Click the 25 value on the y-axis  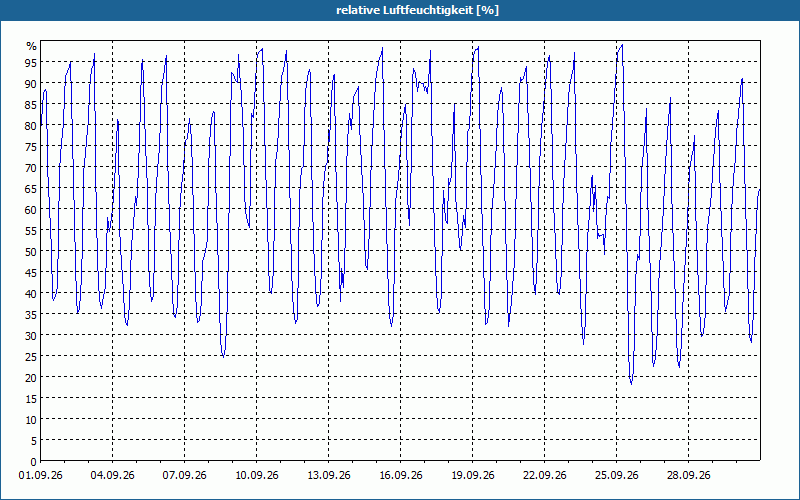coord(31,357)
